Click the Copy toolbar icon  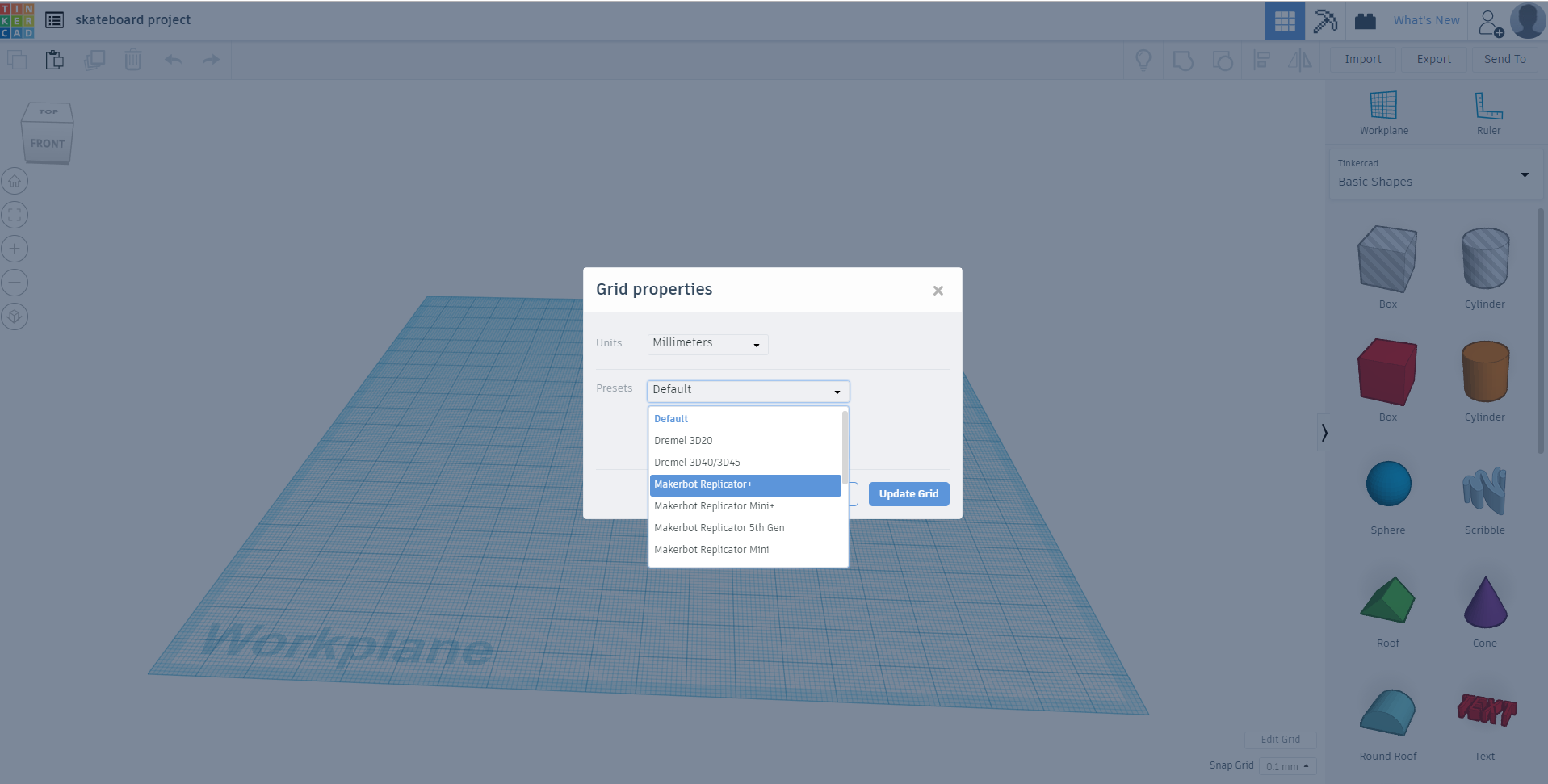(x=17, y=60)
